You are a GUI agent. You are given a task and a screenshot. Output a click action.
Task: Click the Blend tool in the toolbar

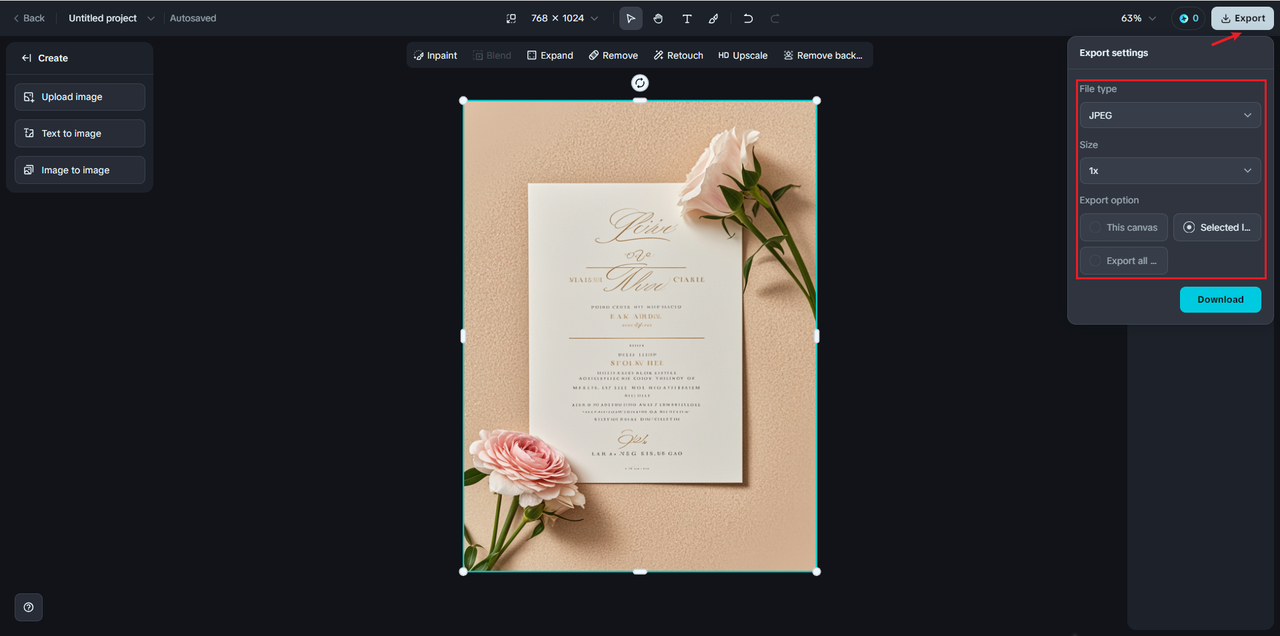point(492,55)
